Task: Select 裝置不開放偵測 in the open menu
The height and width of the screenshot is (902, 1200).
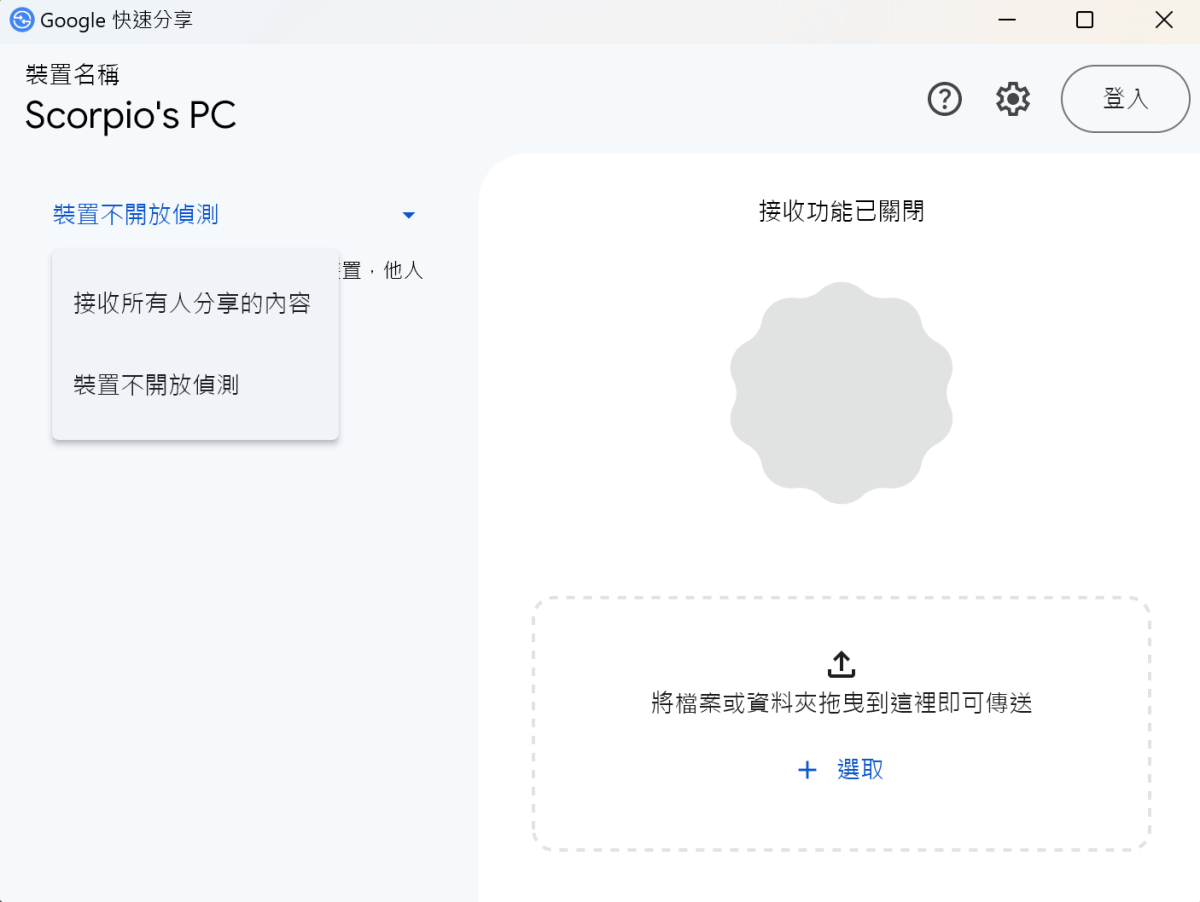Action: pyautogui.click(x=156, y=385)
